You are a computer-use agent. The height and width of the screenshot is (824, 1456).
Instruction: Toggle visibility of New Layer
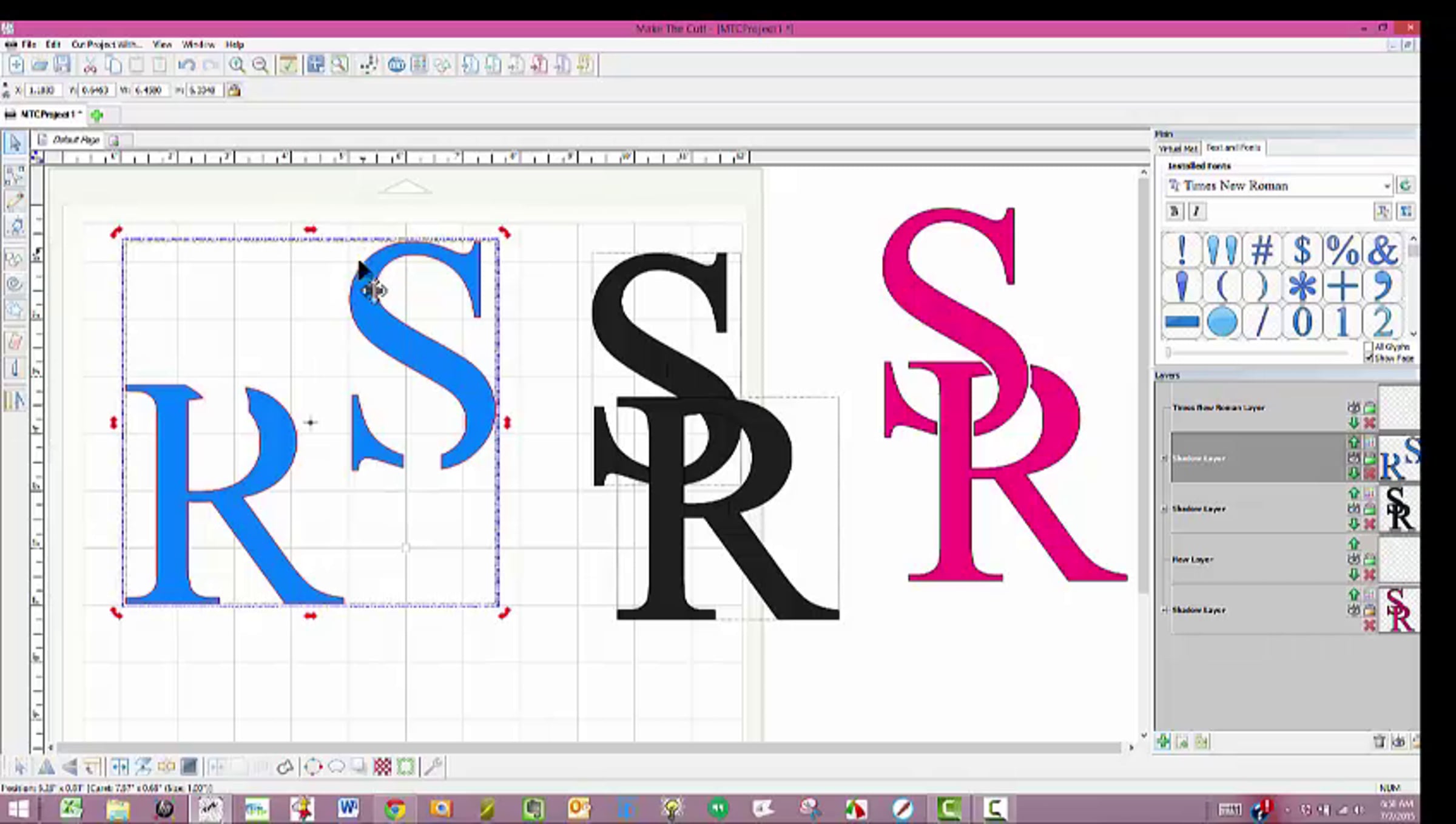(1353, 559)
